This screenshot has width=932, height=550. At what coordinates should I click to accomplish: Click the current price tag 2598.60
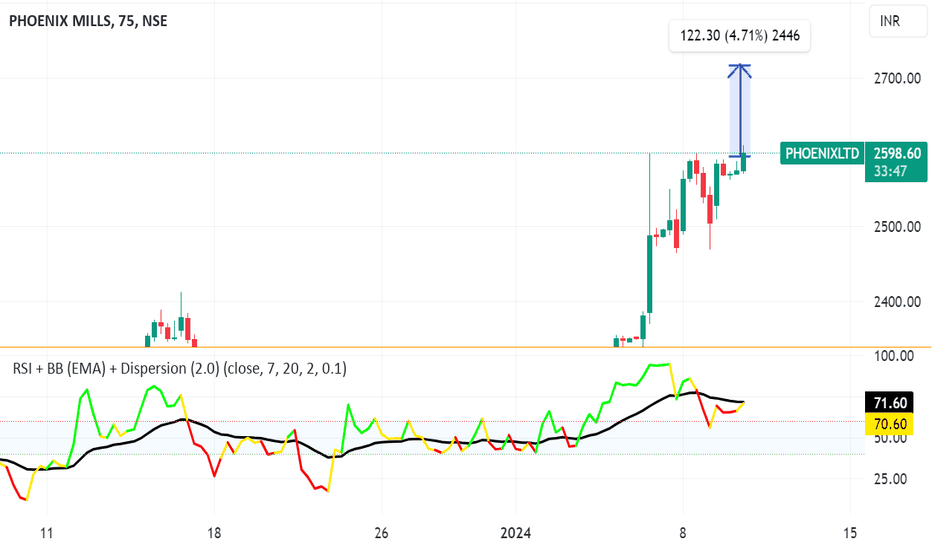(x=896, y=153)
